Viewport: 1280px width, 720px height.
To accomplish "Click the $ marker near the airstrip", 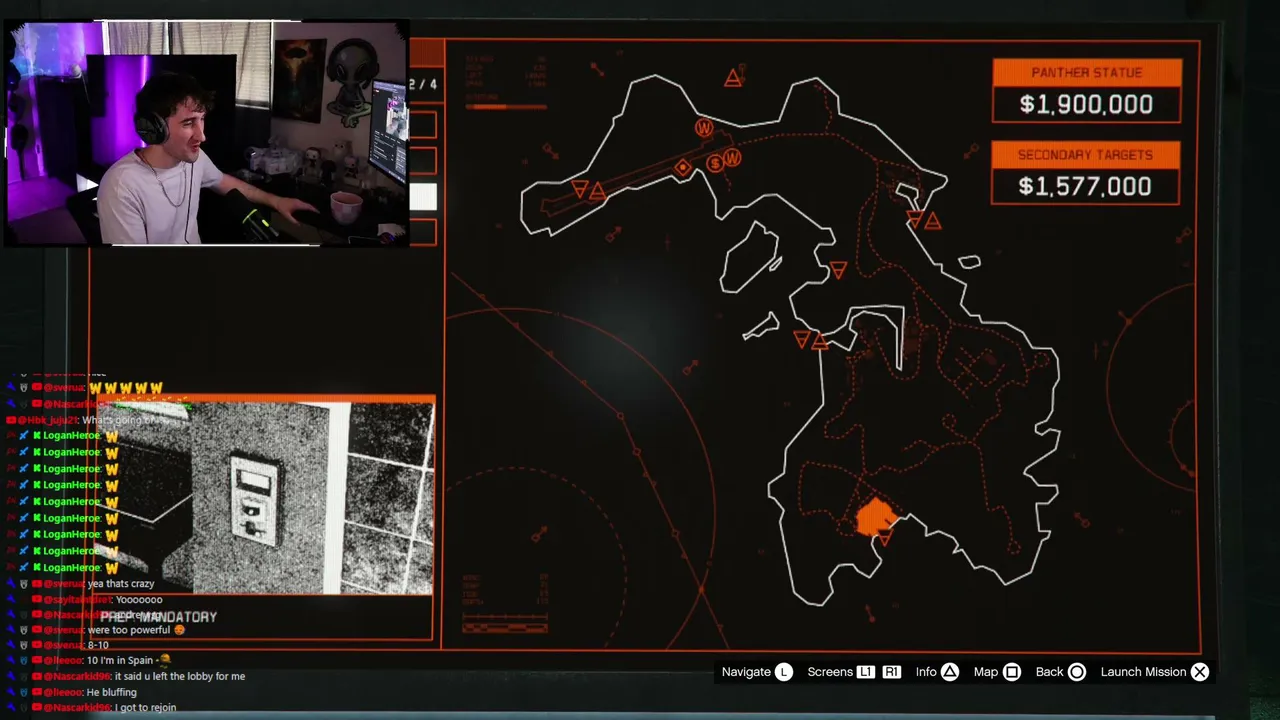I will (x=715, y=163).
